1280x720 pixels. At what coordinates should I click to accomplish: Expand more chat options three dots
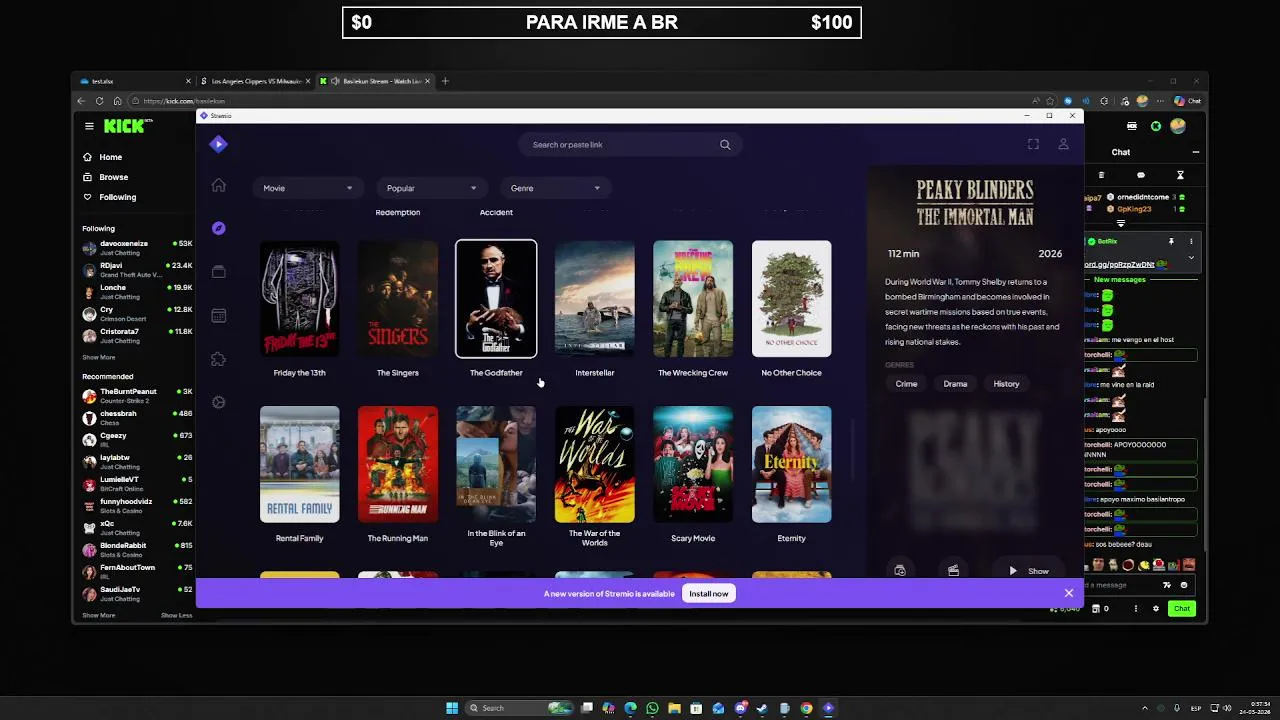(1135, 608)
